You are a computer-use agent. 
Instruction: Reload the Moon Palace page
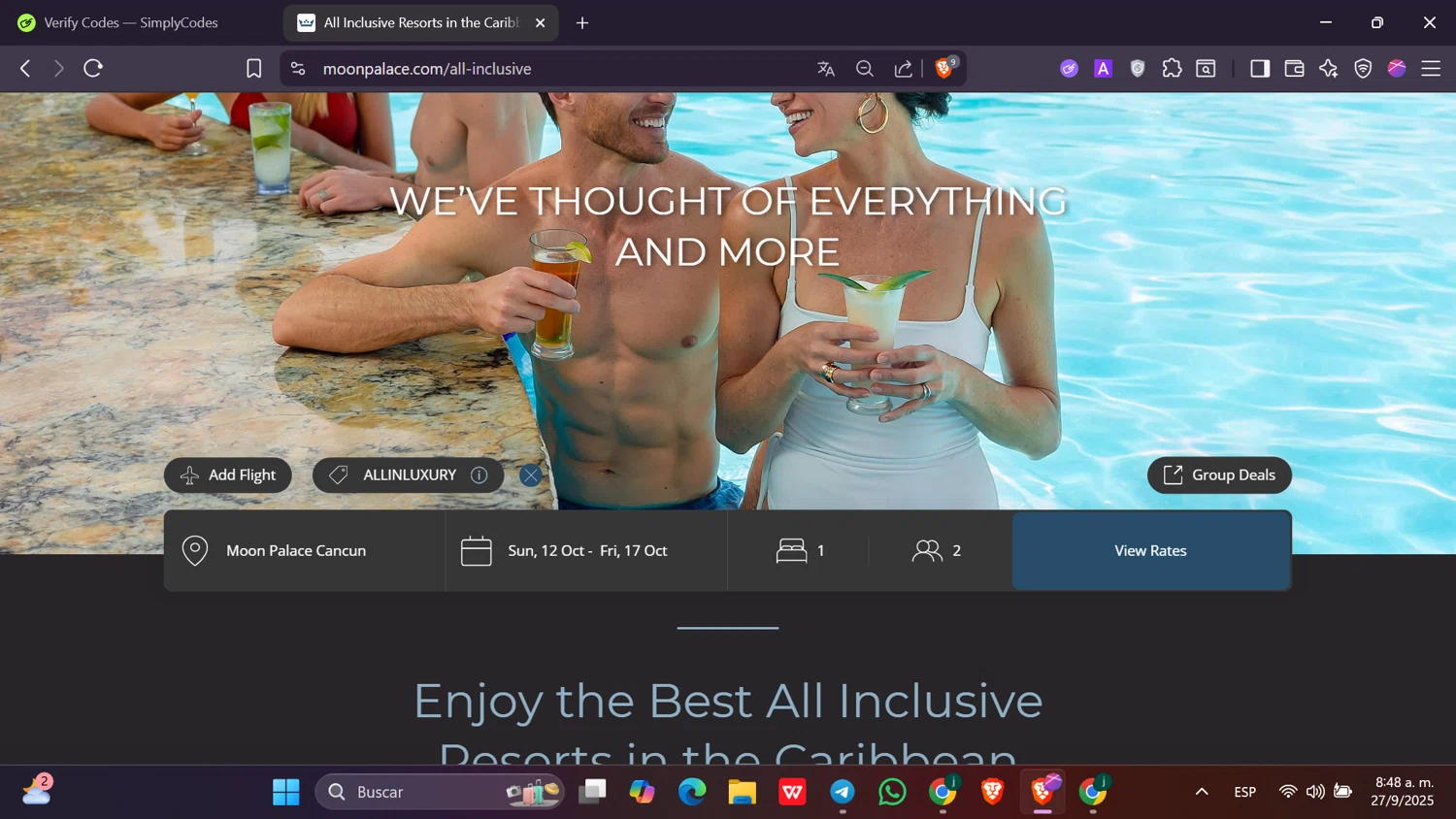tap(93, 68)
